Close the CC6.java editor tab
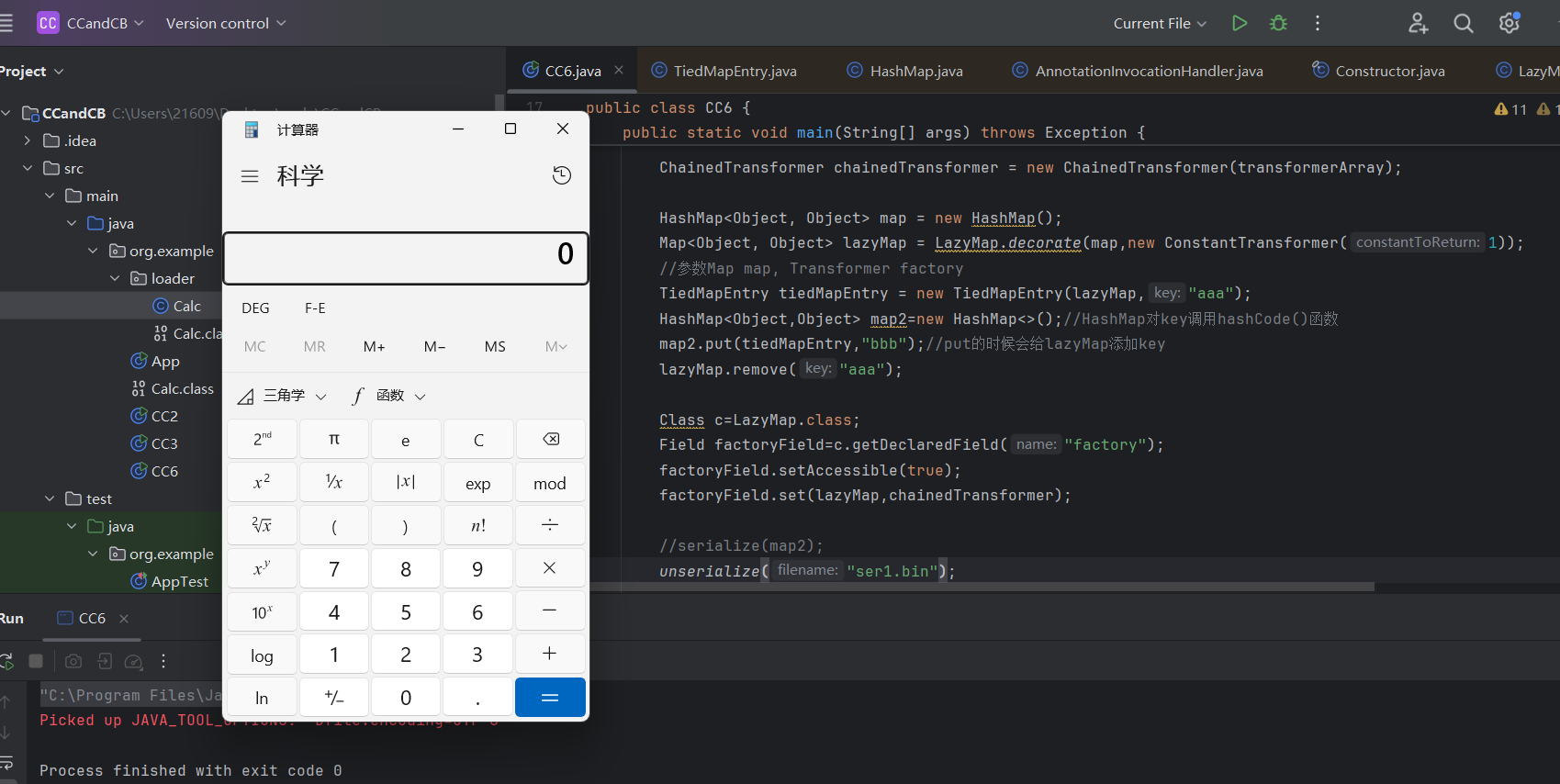This screenshot has width=1560, height=784. click(x=619, y=70)
